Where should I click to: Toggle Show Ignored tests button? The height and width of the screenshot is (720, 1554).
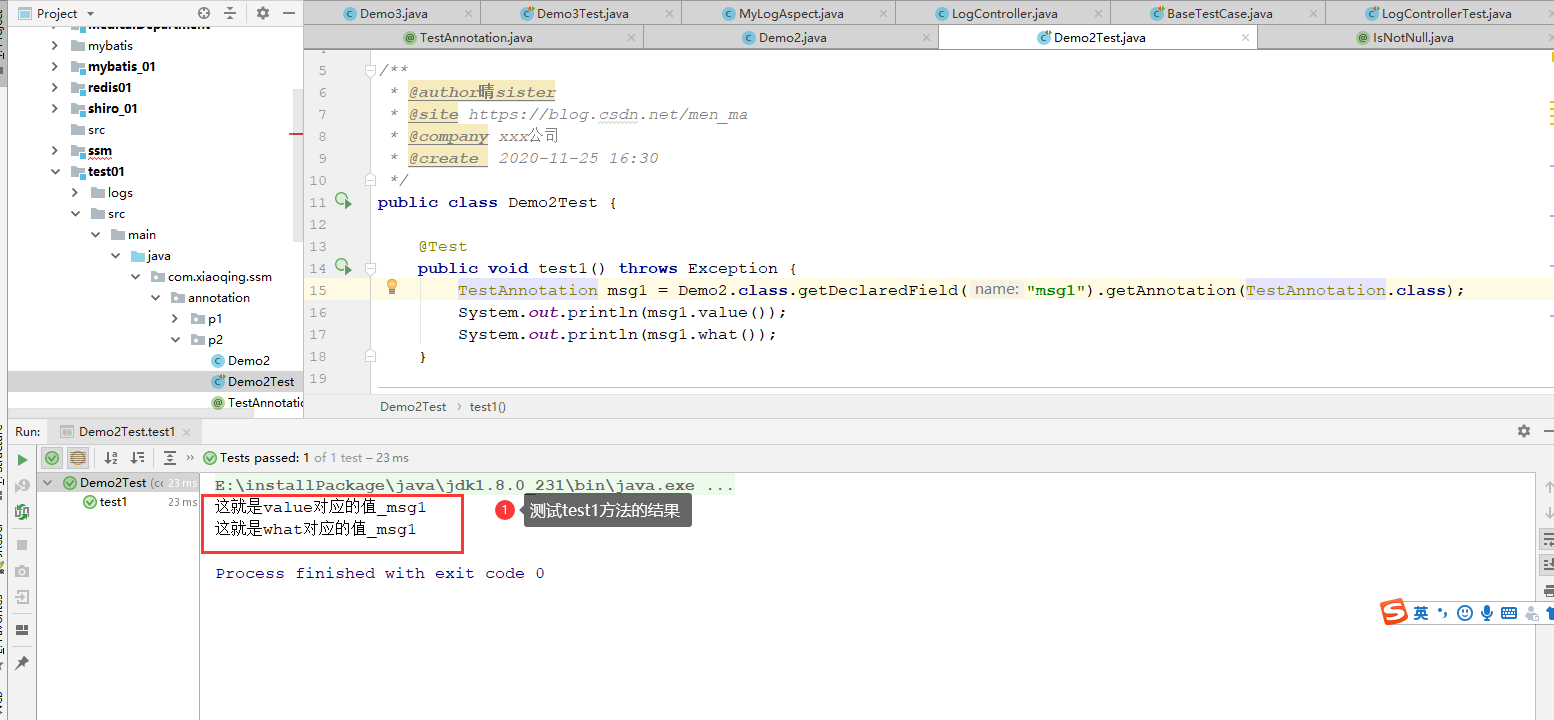(x=78, y=458)
